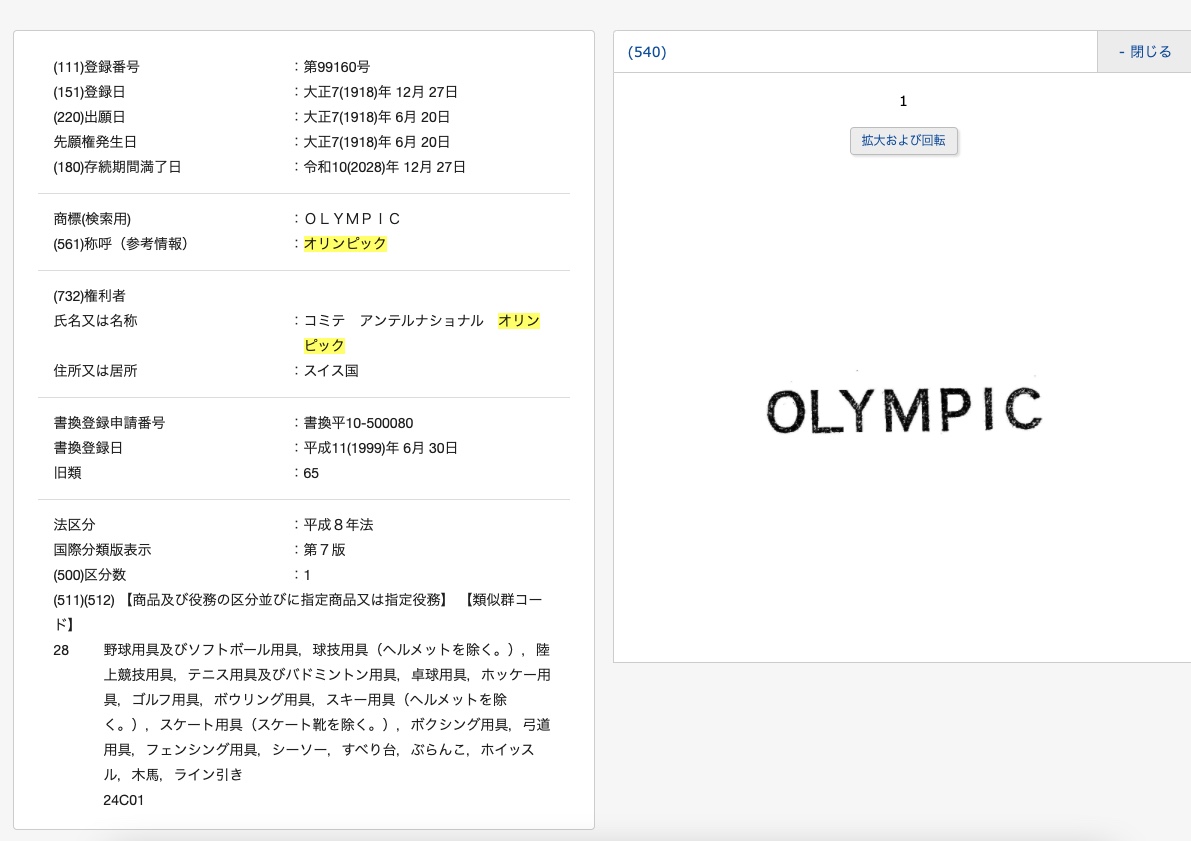Click similar group code 24C01
The width and height of the screenshot is (1191, 841).
123,800
